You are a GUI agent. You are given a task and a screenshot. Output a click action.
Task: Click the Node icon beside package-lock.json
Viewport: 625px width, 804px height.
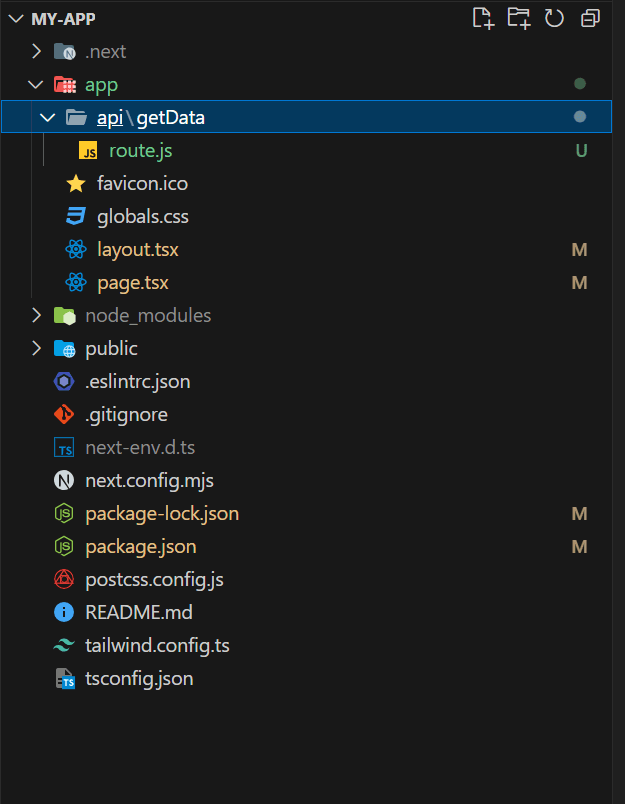click(64, 513)
